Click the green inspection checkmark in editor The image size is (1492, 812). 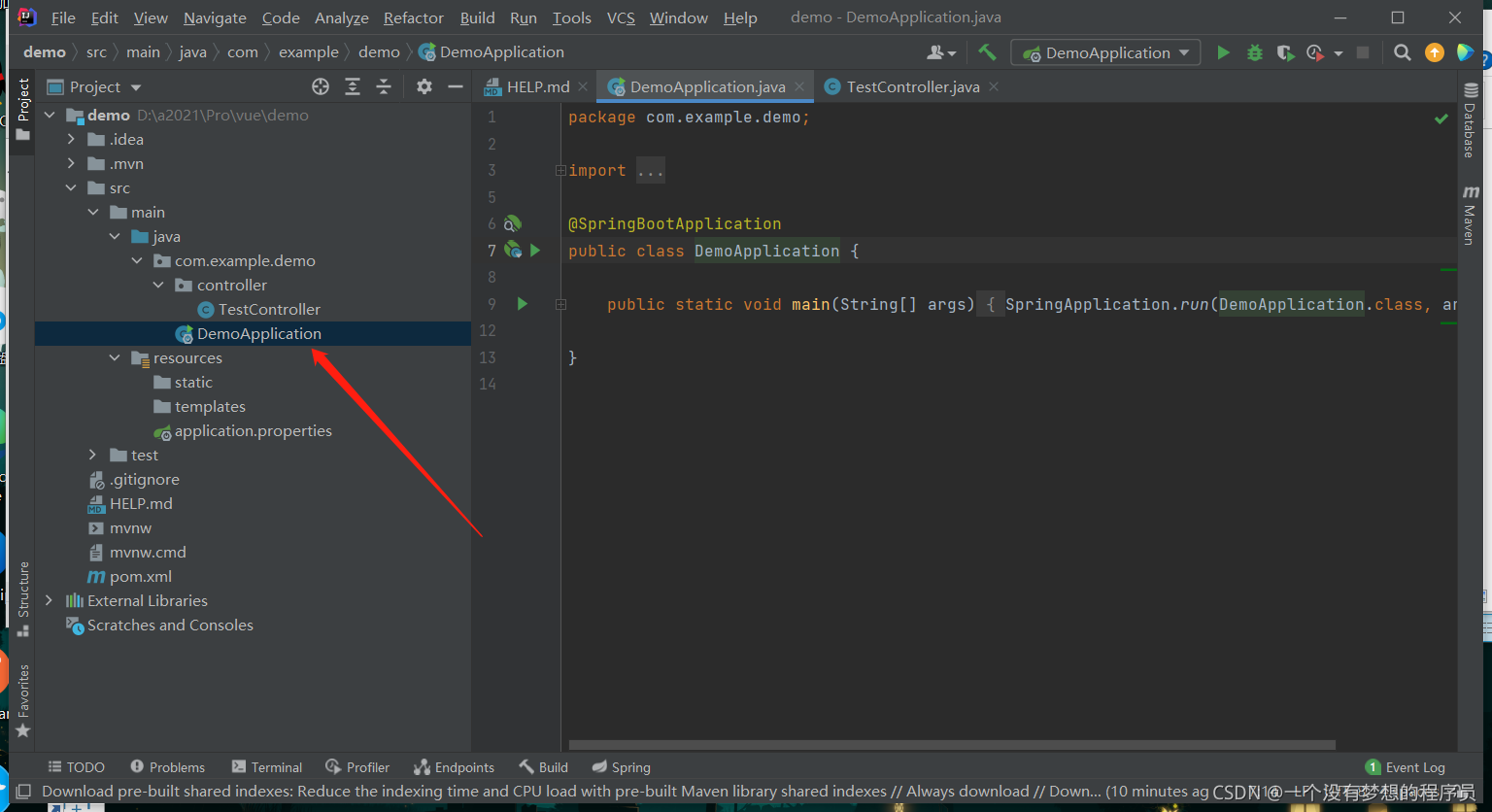1441,118
